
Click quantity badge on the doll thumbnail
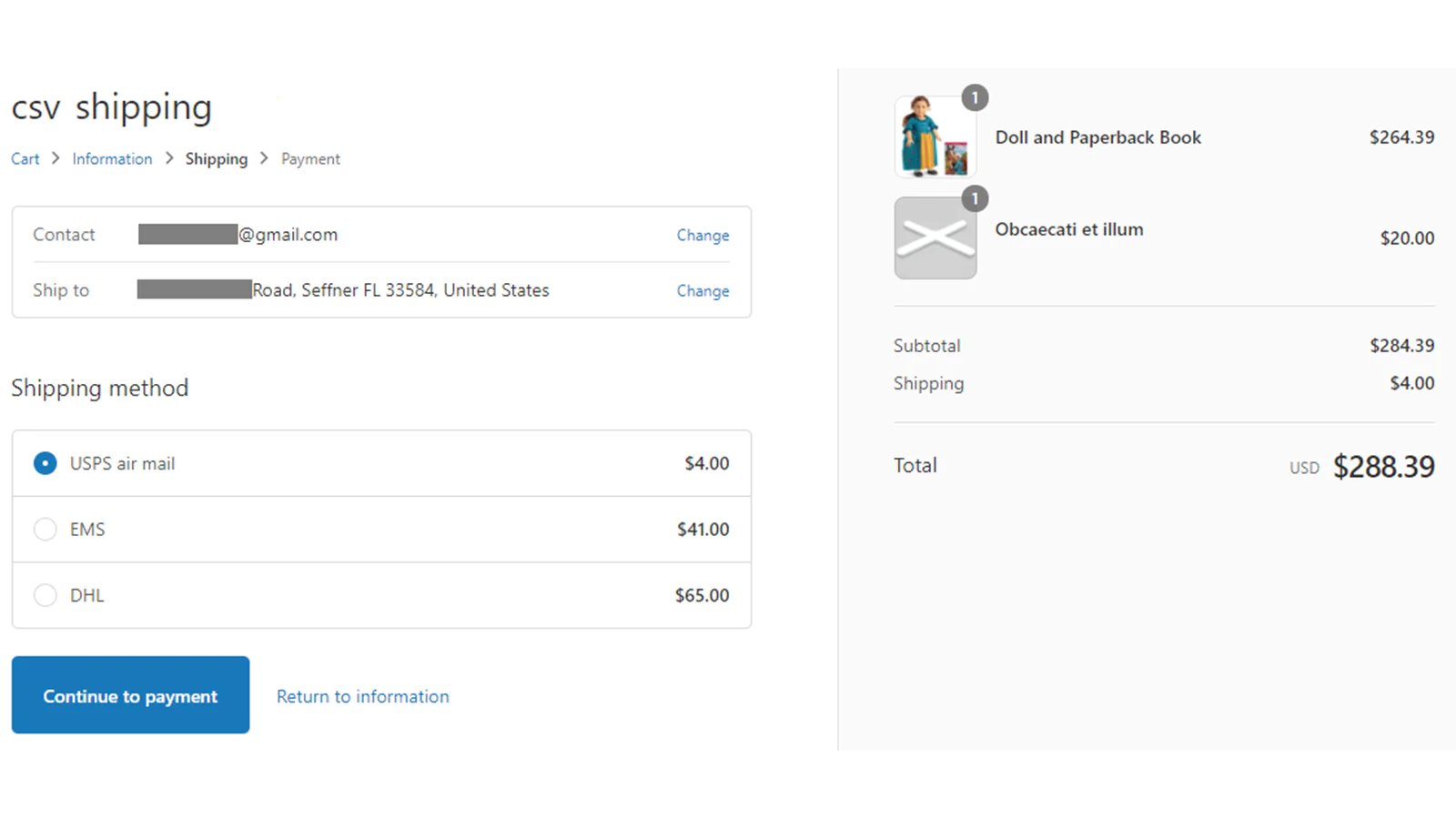pos(975,97)
